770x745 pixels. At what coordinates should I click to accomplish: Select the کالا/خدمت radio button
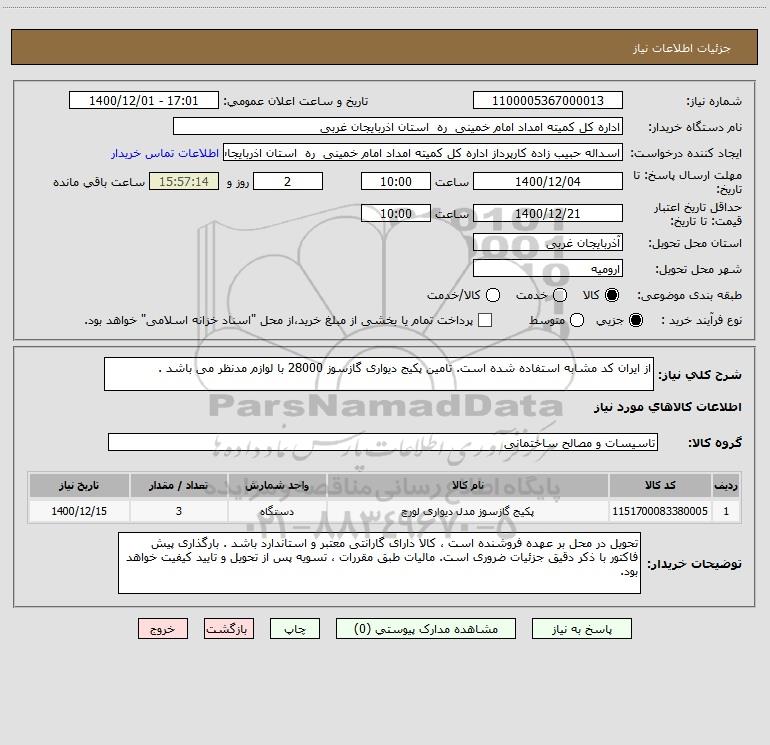pyautogui.click(x=493, y=295)
